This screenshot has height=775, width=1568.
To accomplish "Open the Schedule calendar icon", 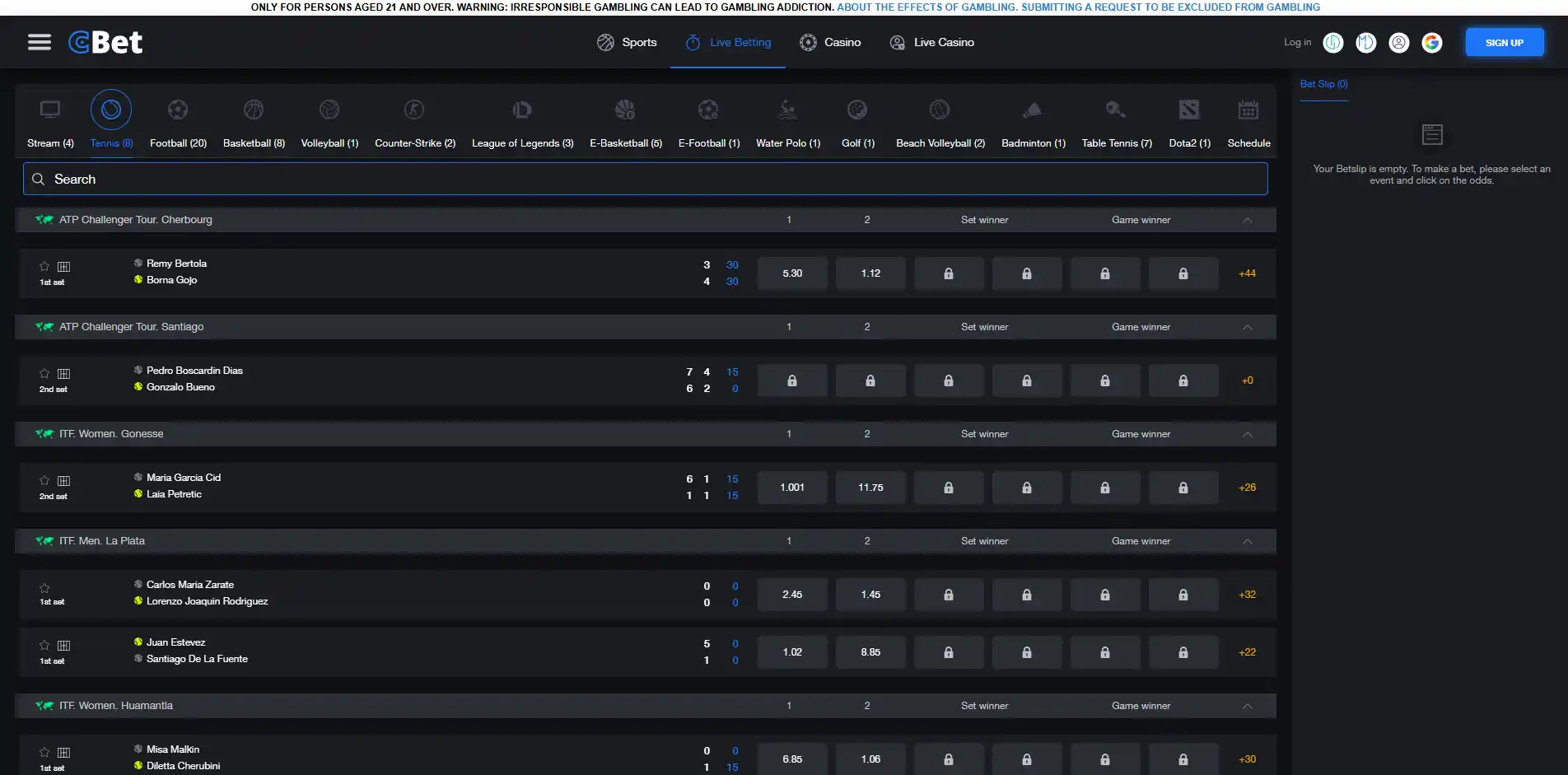I will point(1248,110).
